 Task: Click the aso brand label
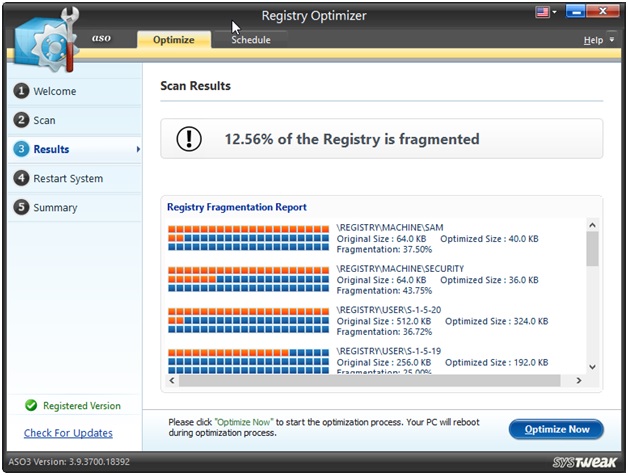tap(101, 38)
